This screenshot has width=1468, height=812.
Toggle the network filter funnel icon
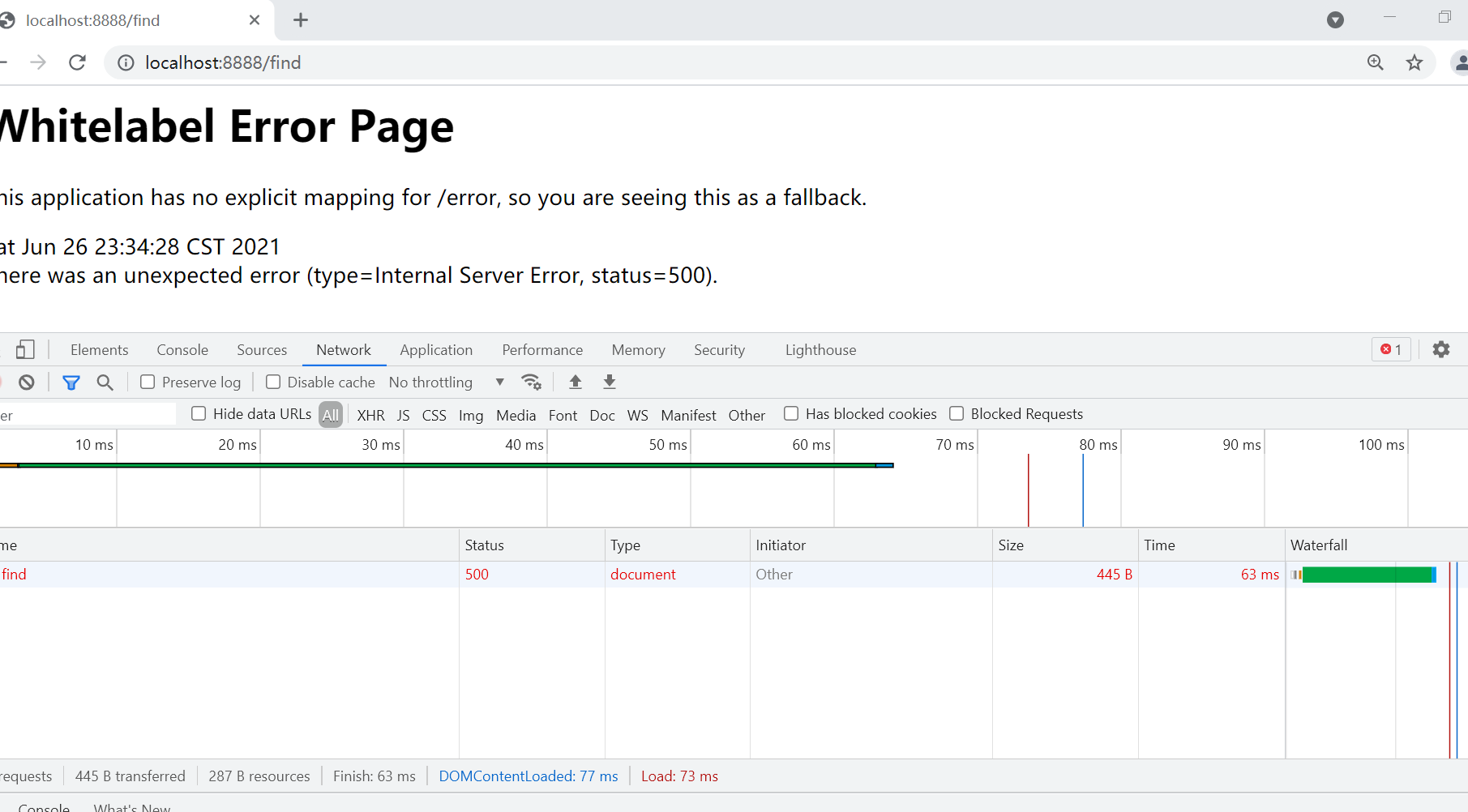(x=71, y=382)
